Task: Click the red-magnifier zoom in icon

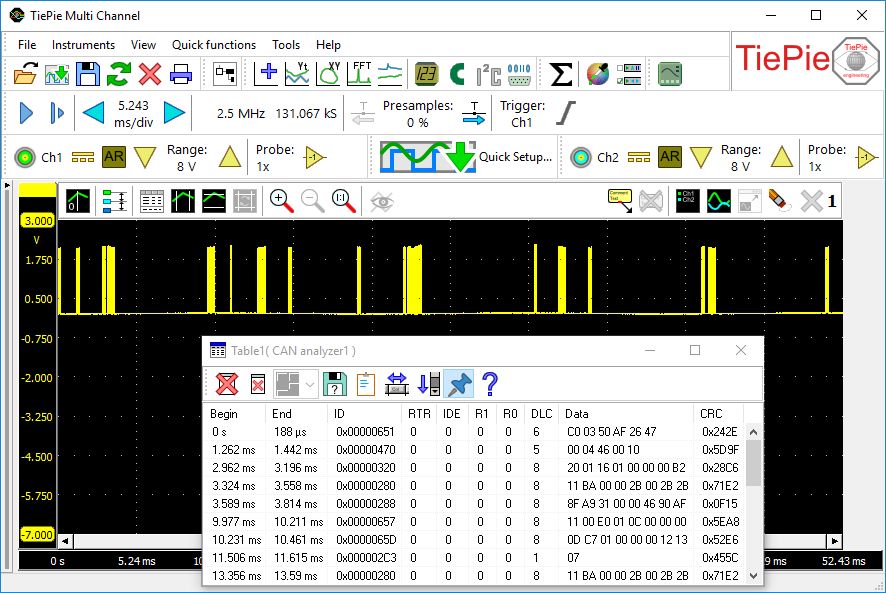Action: click(x=282, y=201)
